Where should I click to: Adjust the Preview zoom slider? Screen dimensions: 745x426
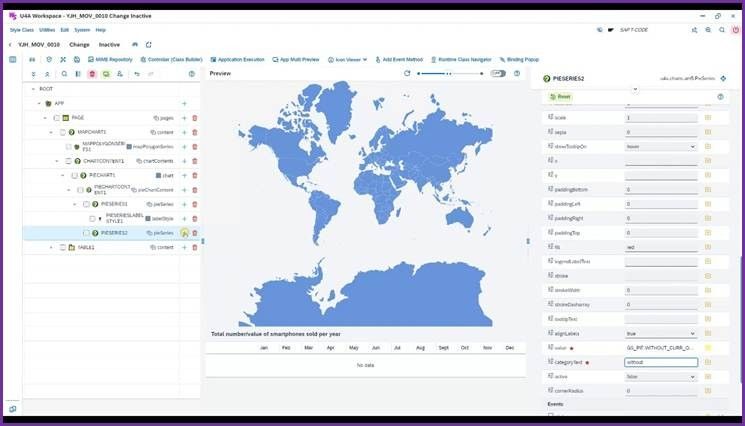click(450, 73)
